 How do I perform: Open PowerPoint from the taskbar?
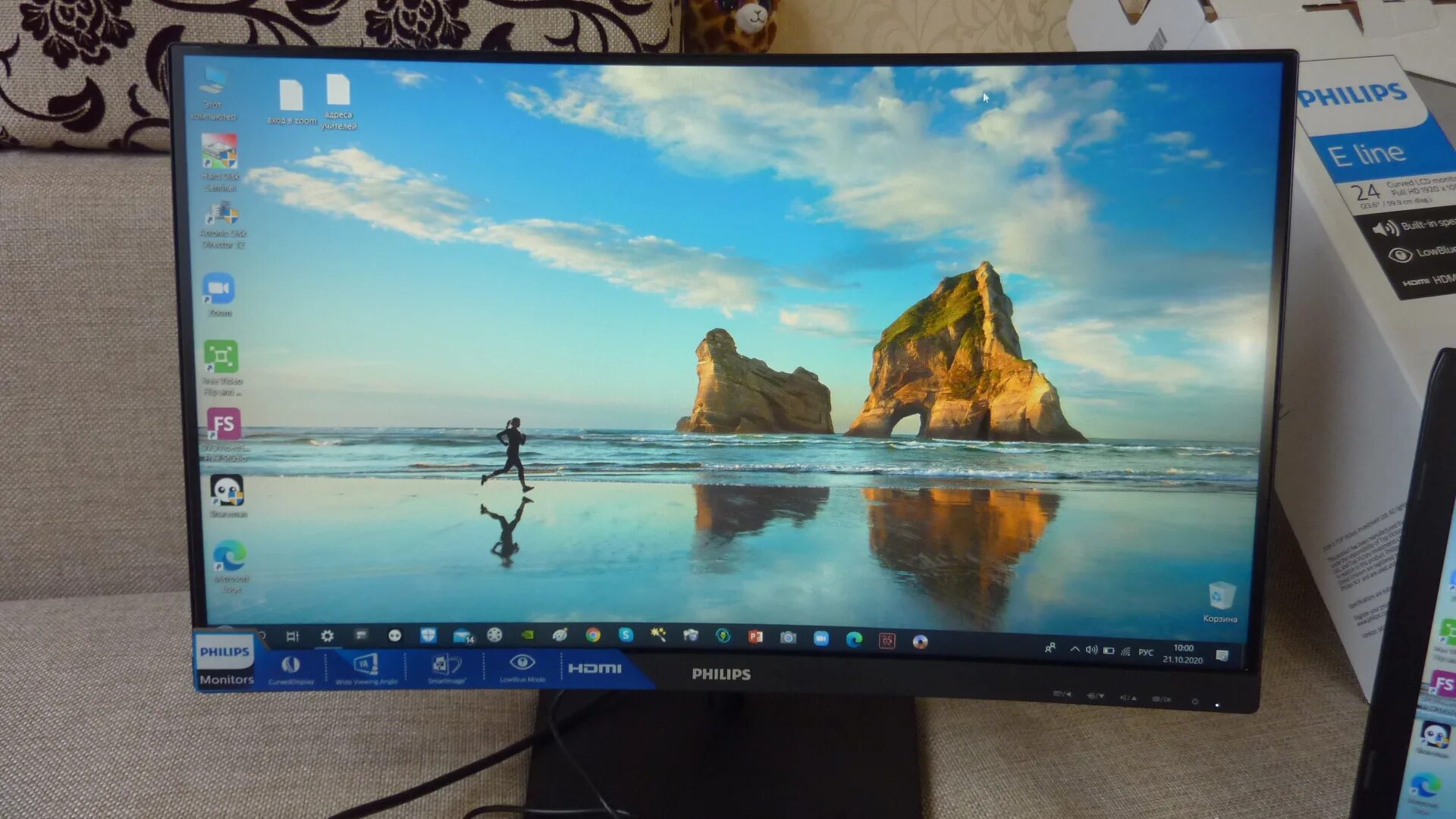755,637
